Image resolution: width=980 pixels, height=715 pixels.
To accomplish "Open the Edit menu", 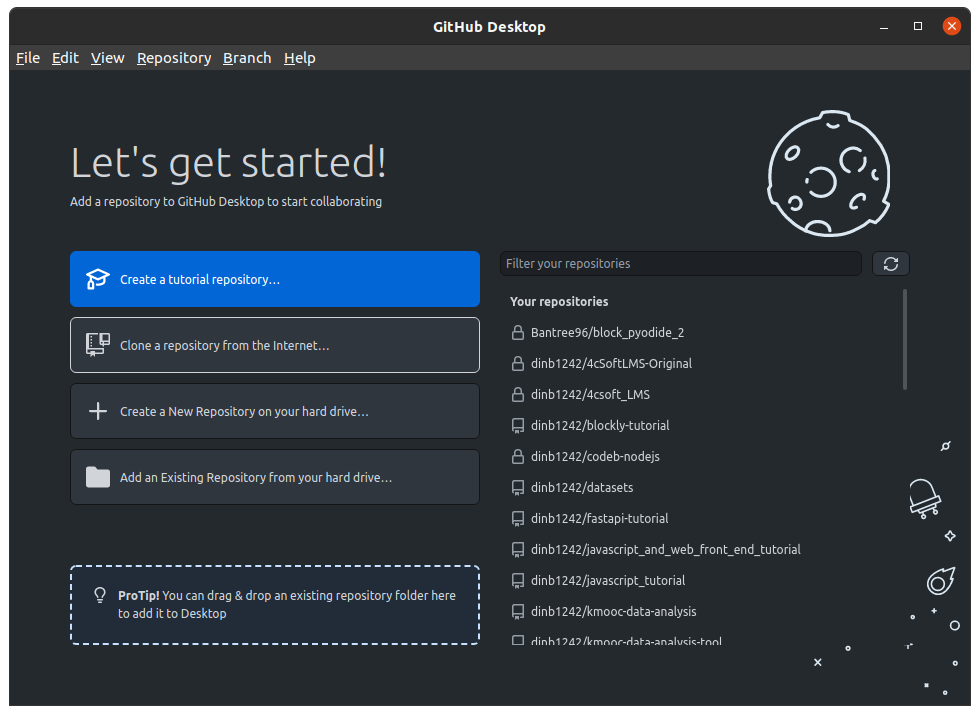I will click(65, 58).
